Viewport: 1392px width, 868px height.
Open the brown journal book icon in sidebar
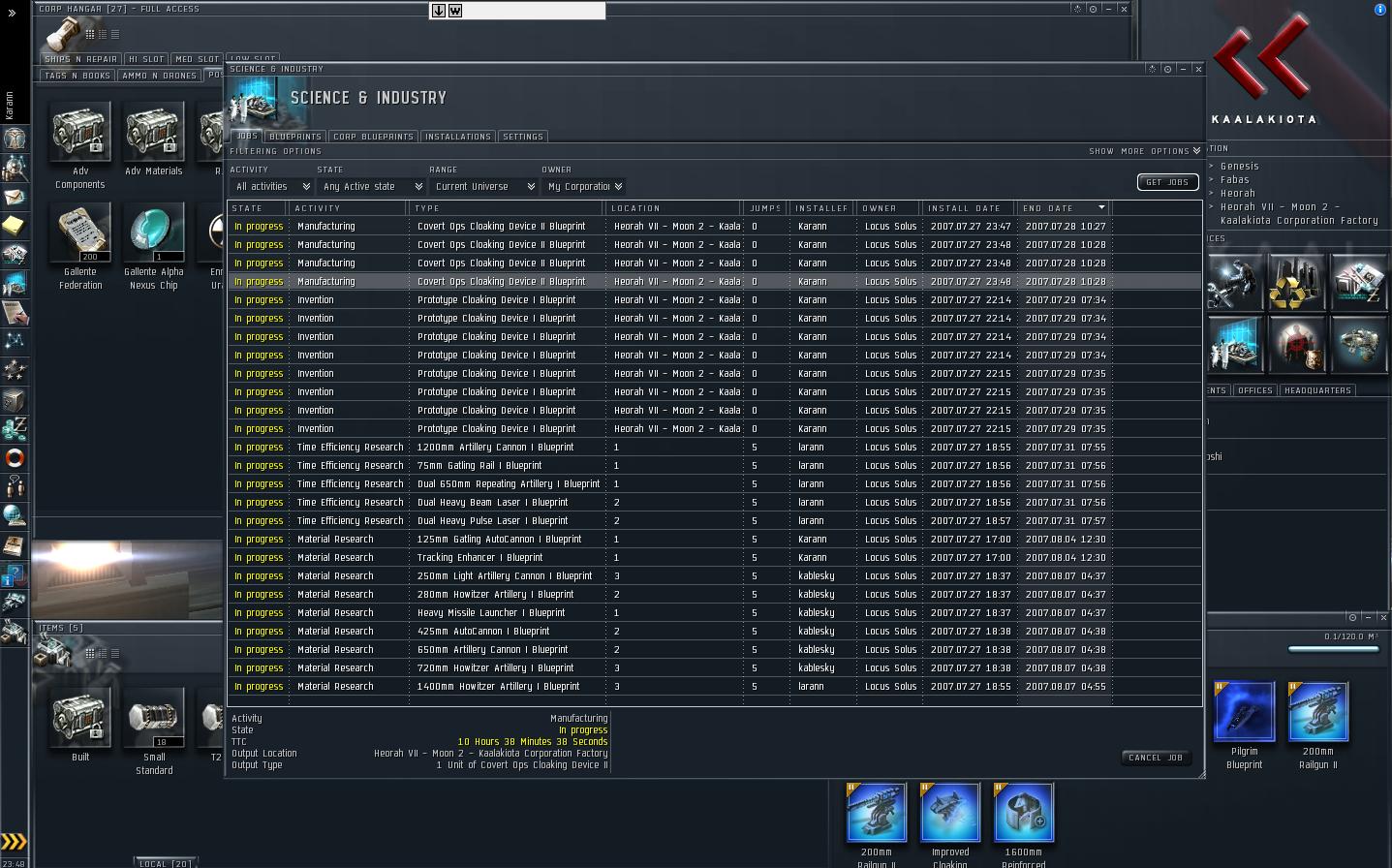point(14,545)
